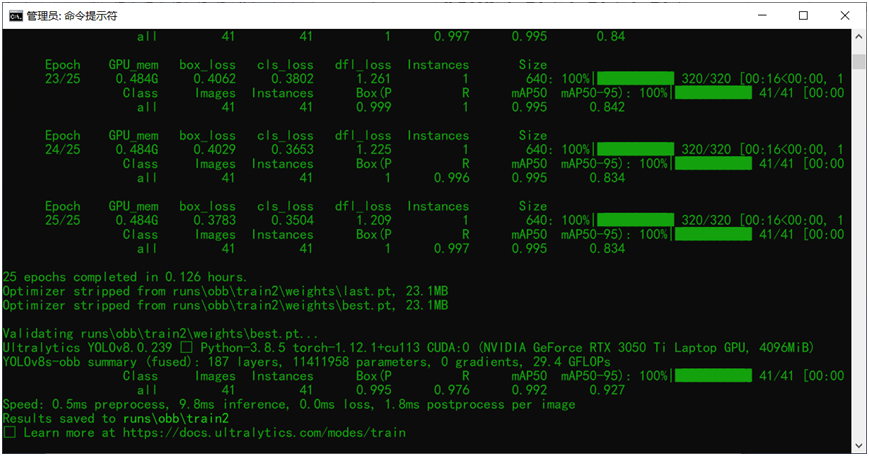Maximize the 命令提示符 window
This screenshot has width=869, height=456.
click(x=803, y=16)
